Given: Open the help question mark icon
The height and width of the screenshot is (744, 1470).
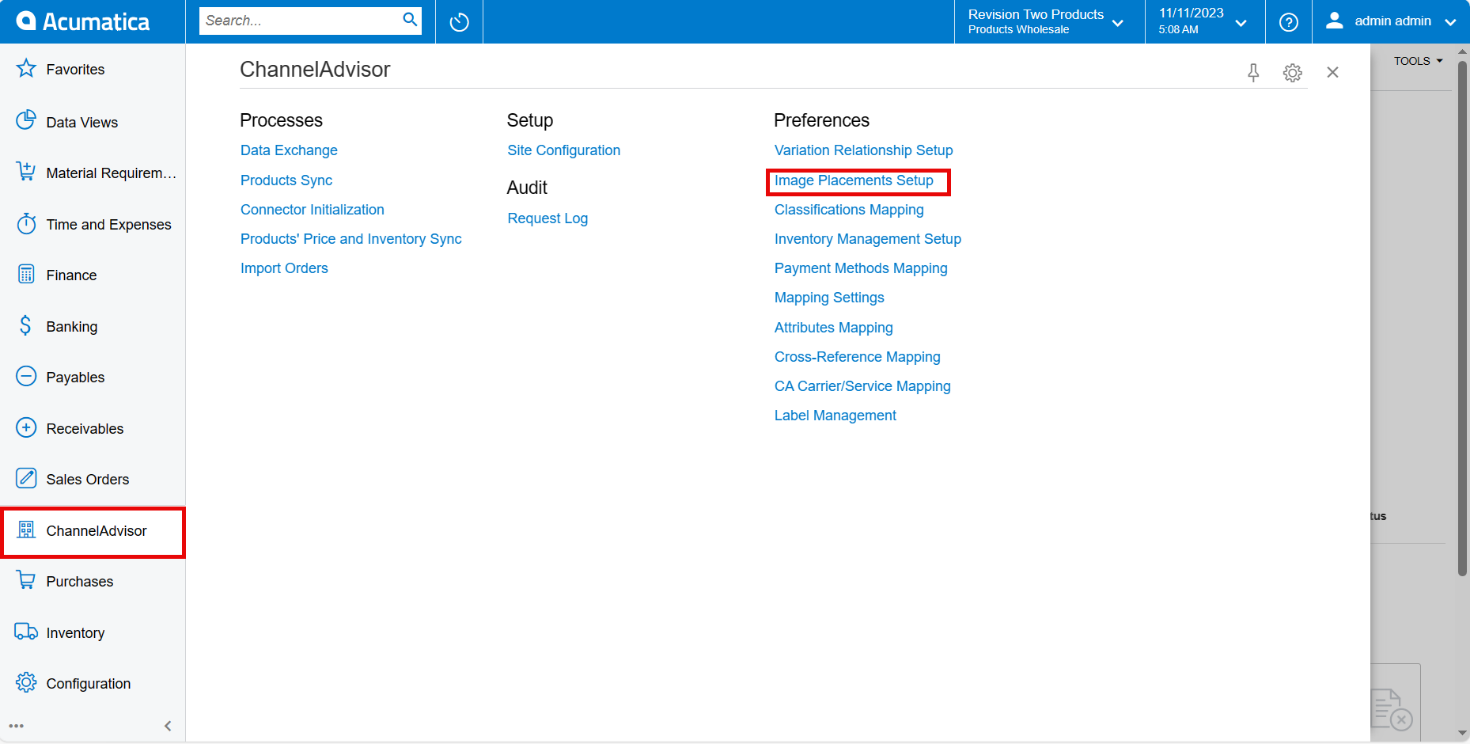Looking at the screenshot, I should pos(1289,22).
